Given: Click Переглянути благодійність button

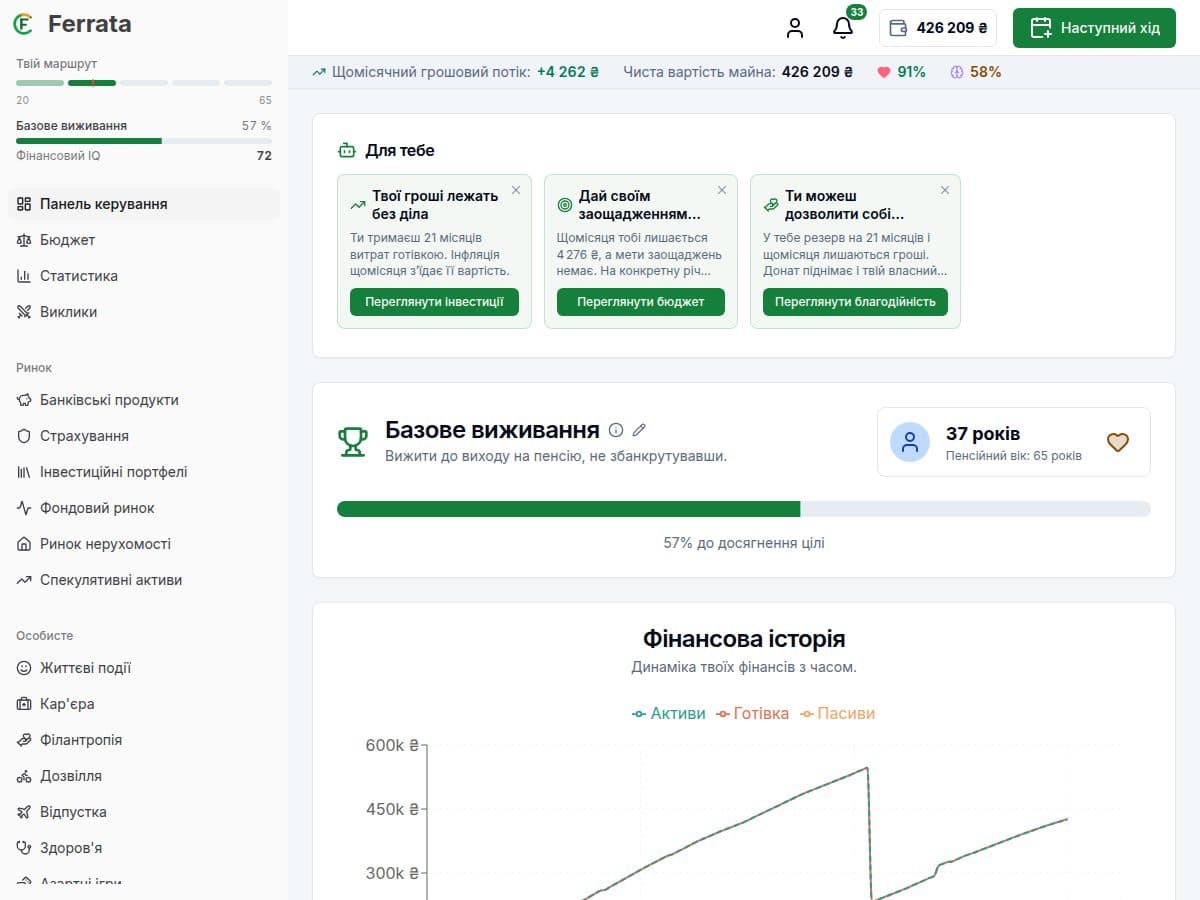Looking at the screenshot, I should coord(855,302).
